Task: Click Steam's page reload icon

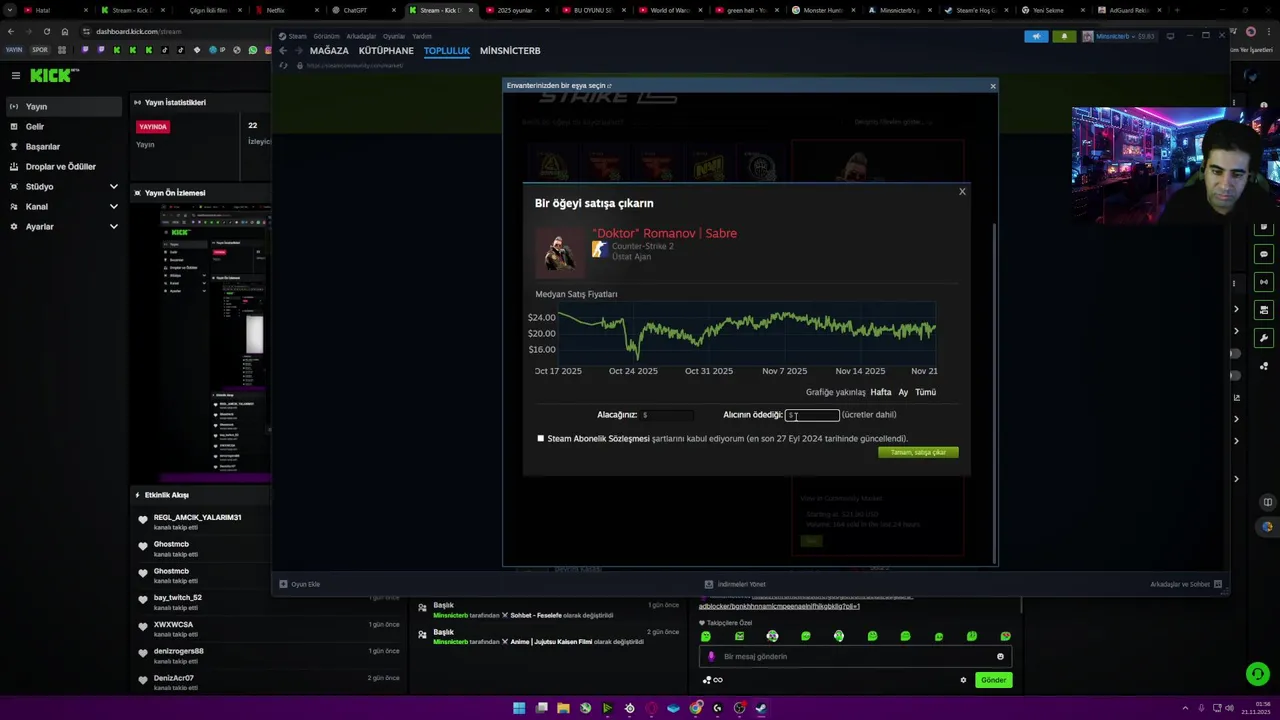Action: [x=284, y=66]
